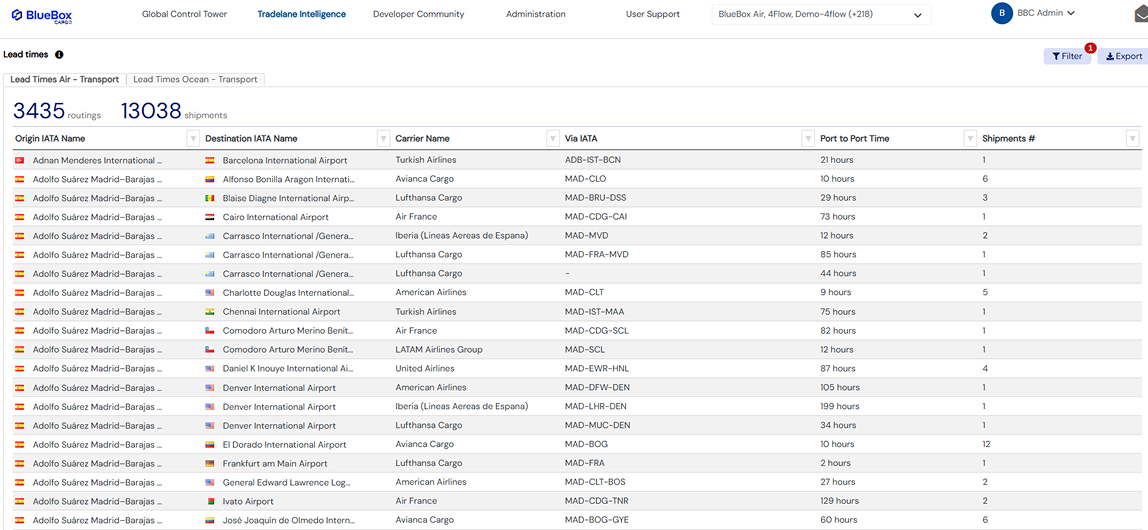Sort by Origin IATA Name header

click(50, 138)
